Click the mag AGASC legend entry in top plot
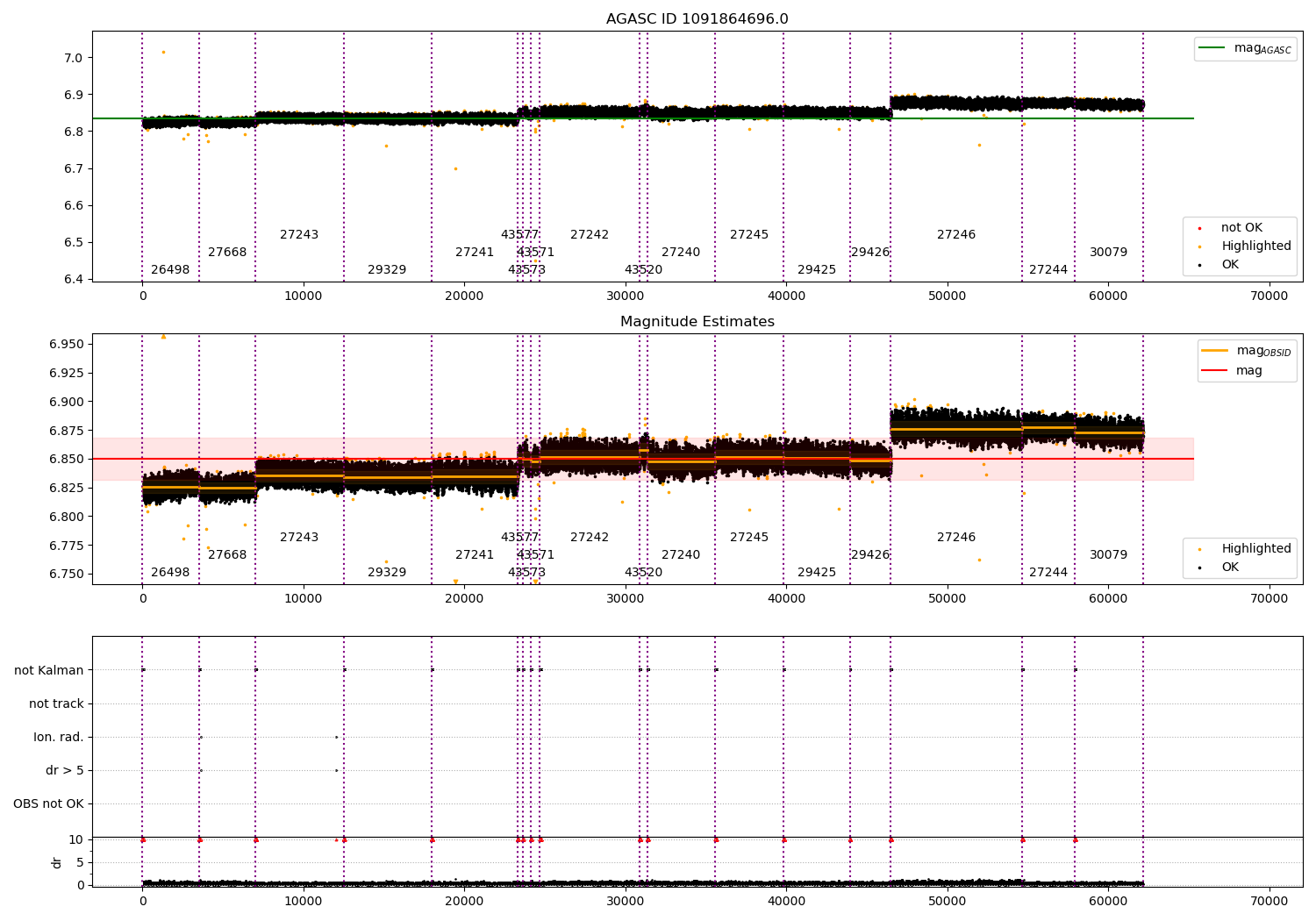Screen dimensions: 1316x921 point(1245,48)
